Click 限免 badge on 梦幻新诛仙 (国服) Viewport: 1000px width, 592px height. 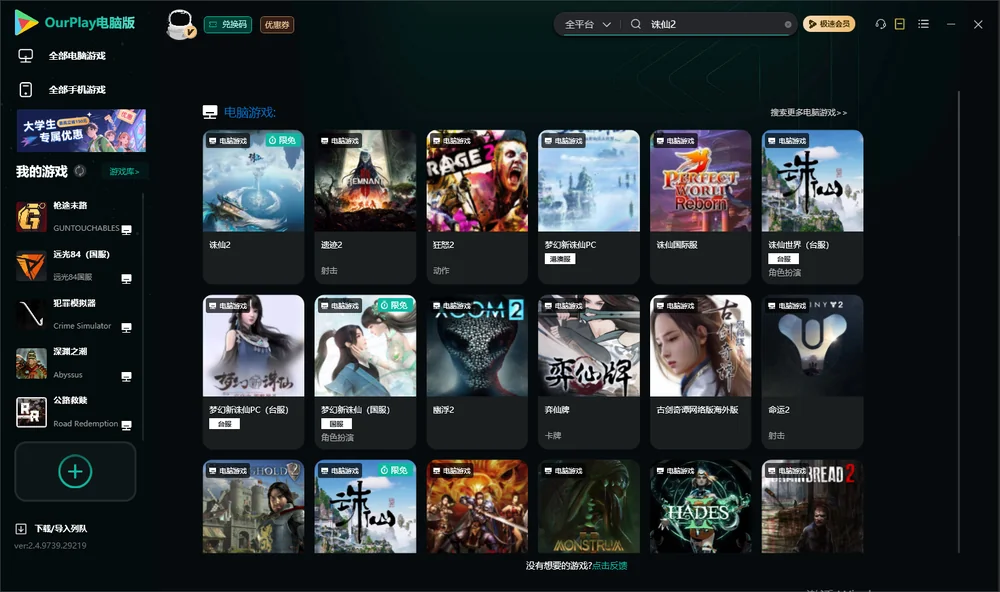(393, 306)
